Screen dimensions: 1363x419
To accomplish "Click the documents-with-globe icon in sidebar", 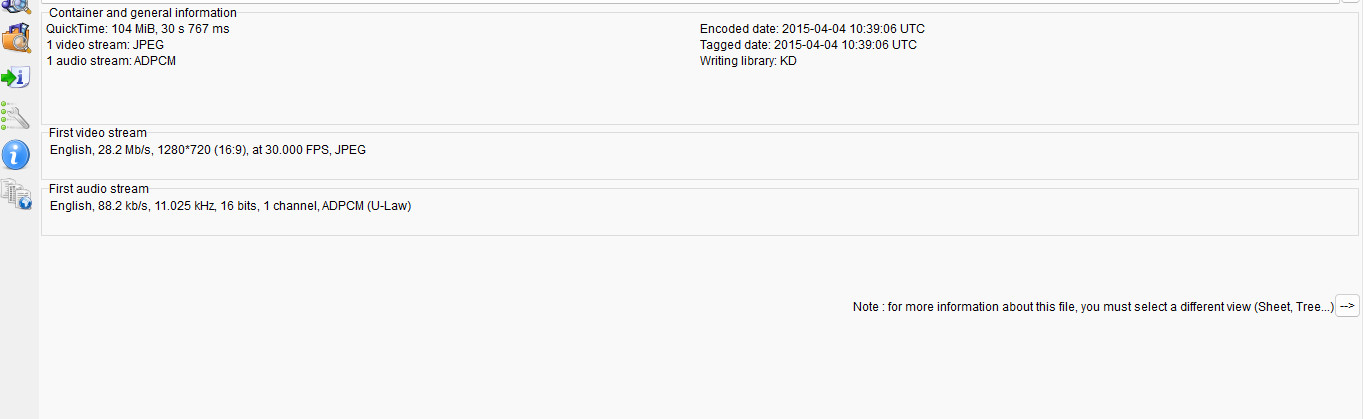I will pyautogui.click(x=16, y=192).
